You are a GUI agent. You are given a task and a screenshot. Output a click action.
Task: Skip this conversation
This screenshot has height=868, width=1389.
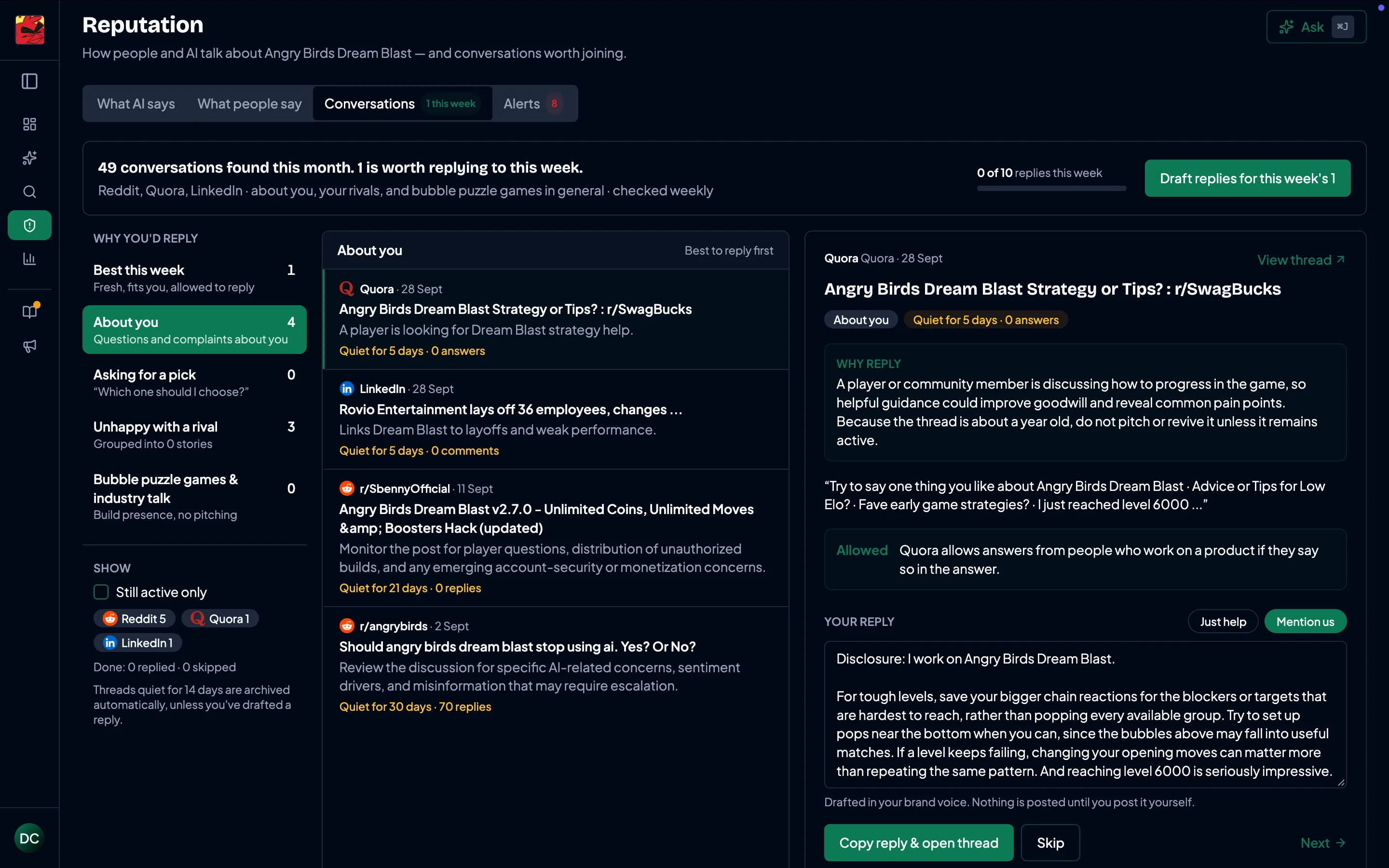coord(1050,842)
